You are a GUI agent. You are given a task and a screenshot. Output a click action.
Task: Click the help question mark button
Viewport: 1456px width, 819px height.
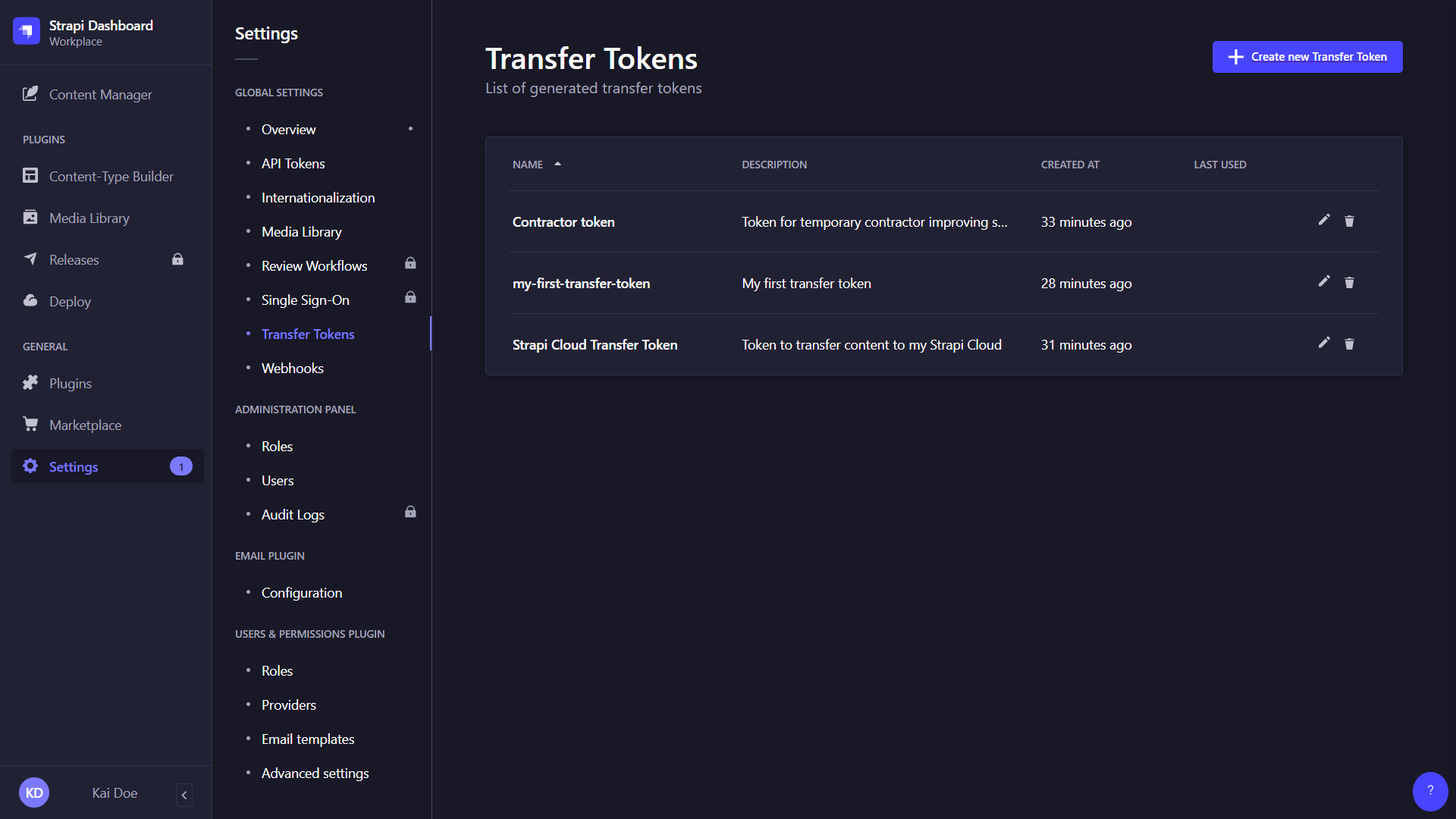(1429, 791)
